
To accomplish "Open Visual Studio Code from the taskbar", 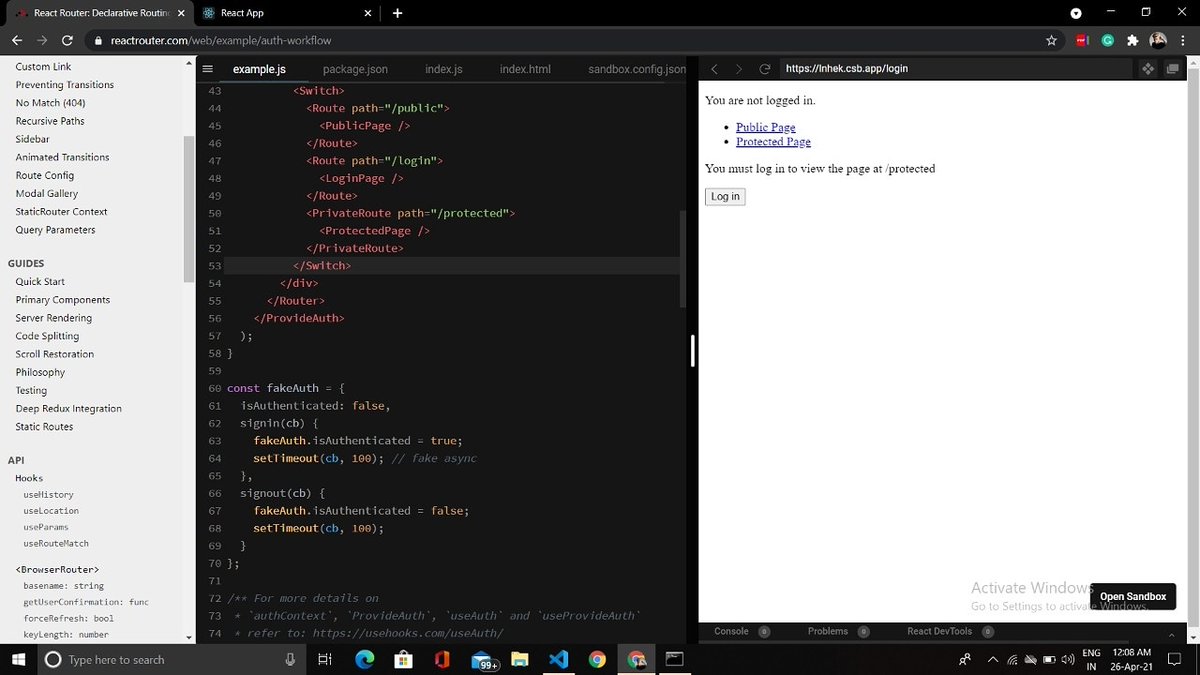I will (558, 659).
